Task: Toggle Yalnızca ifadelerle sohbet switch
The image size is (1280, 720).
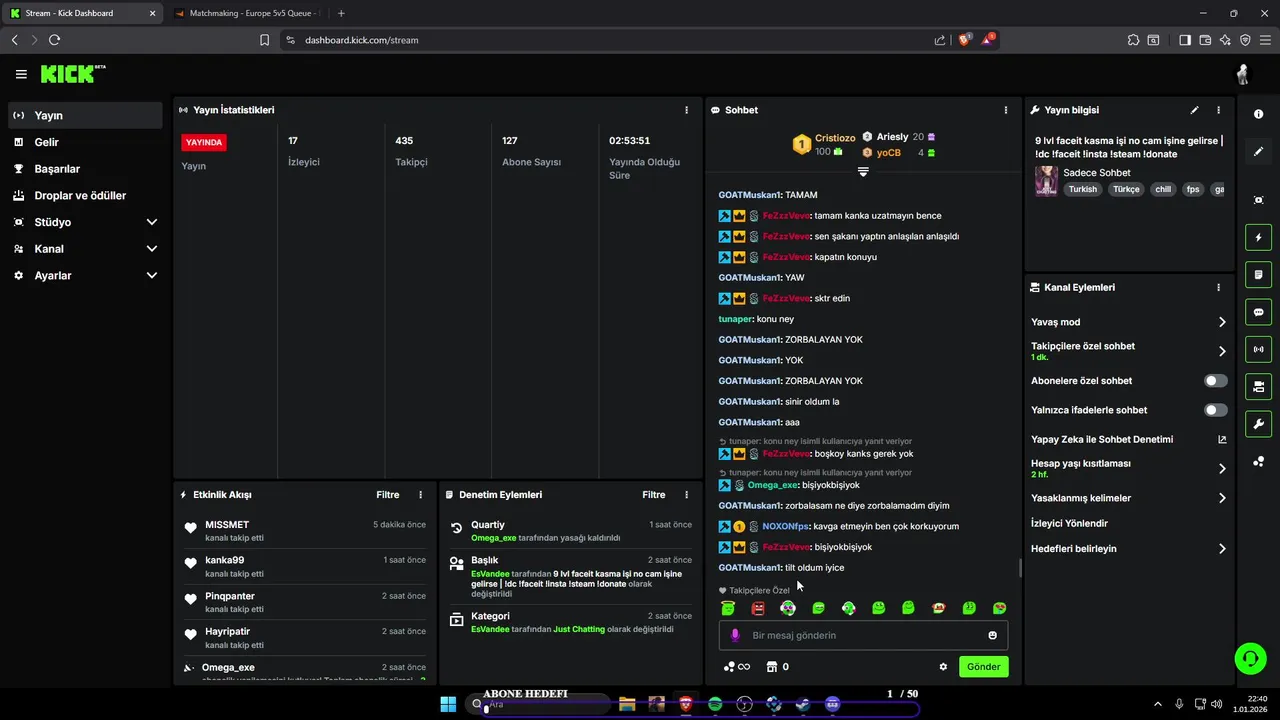Action: [1215, 410]
